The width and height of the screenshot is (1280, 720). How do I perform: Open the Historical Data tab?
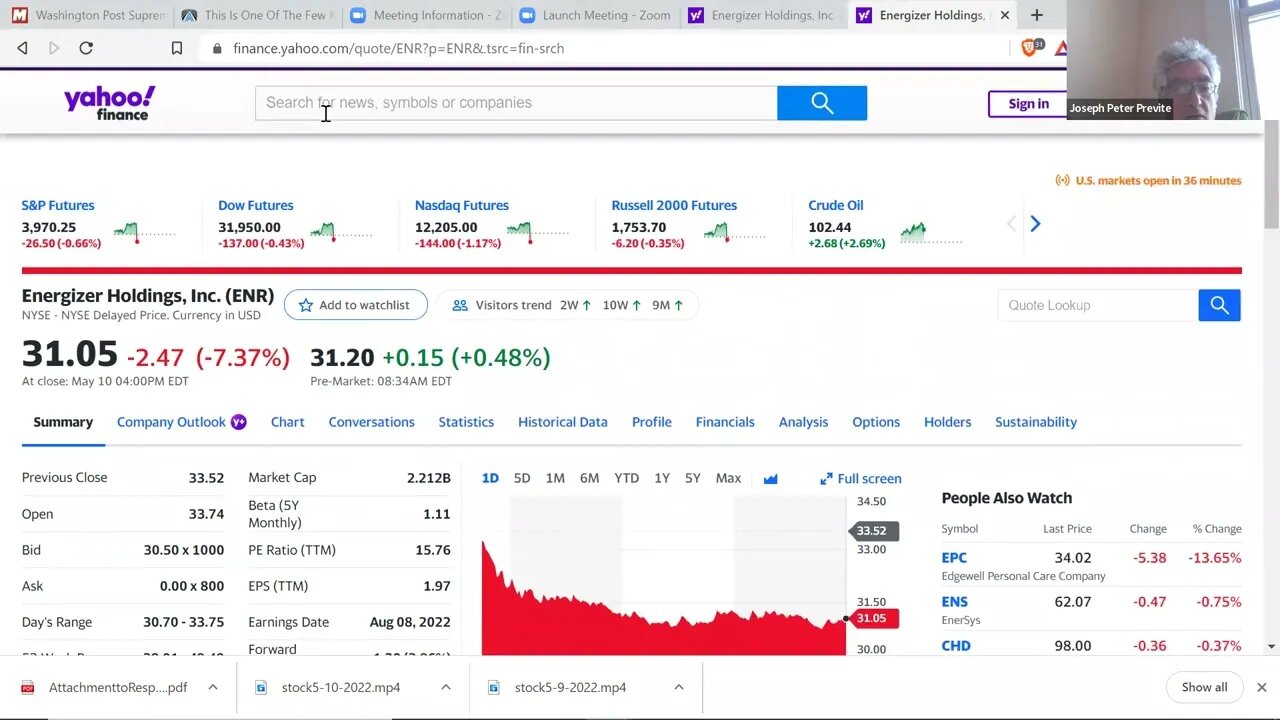pos(562,422)
